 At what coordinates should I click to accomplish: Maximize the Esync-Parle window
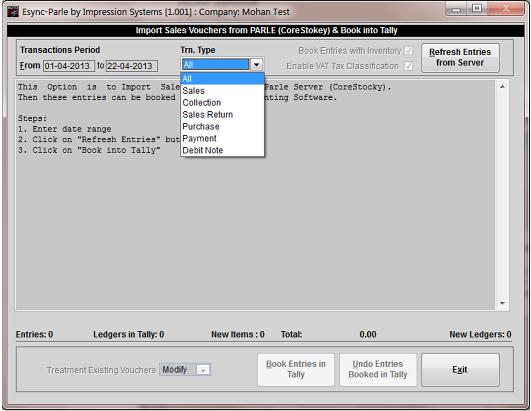coord(477,8)
